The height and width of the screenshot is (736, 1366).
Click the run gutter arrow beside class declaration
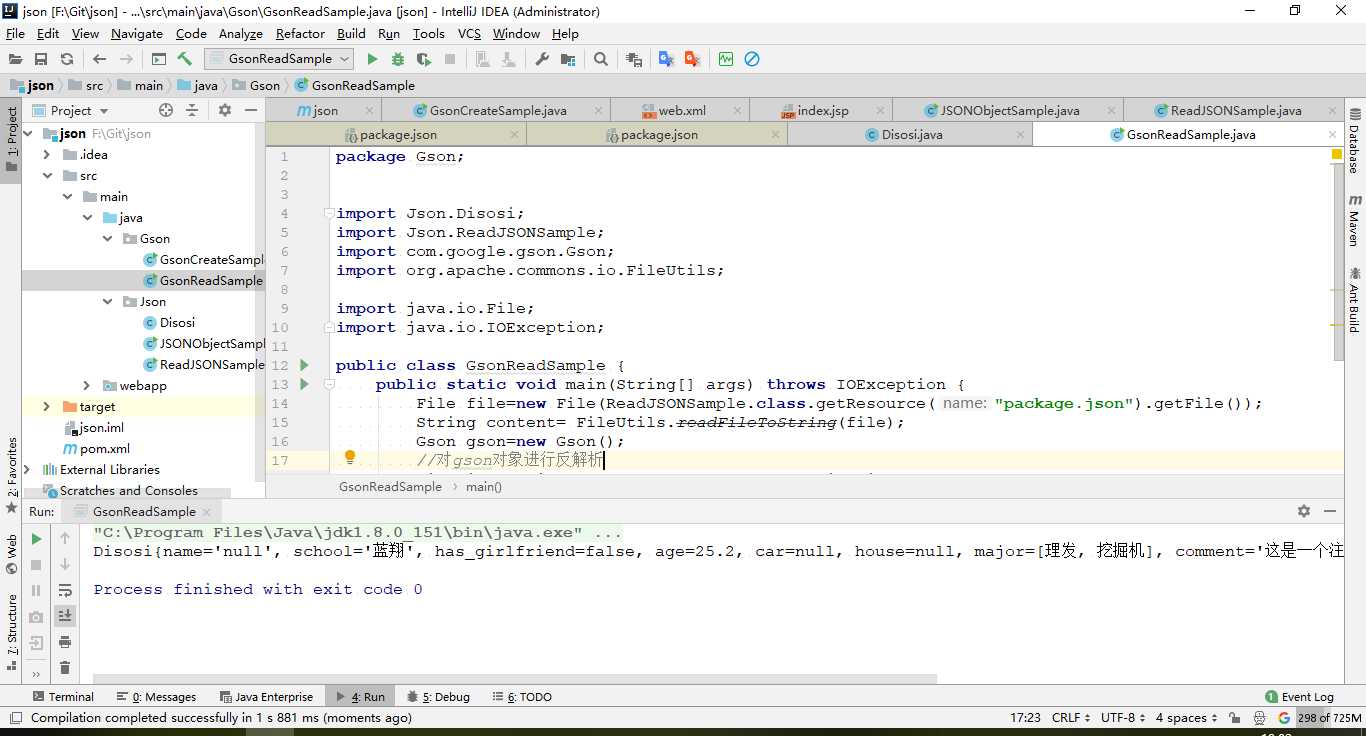click(x=304, y=365)
